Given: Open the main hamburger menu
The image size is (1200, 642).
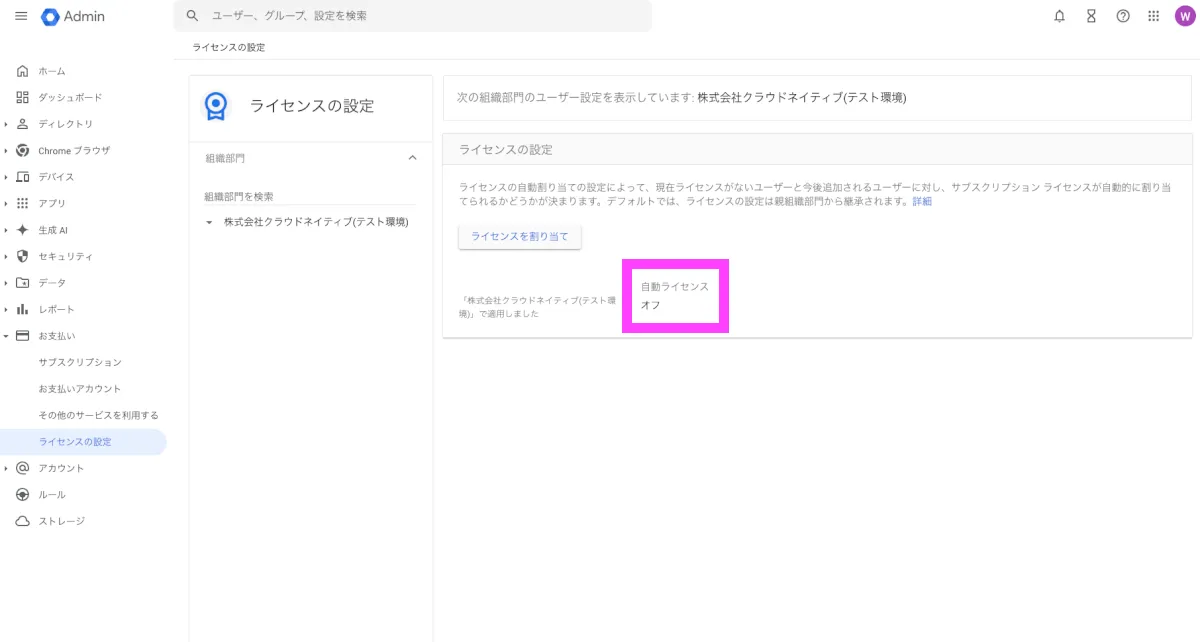Looking at the screenshot, I should point(21,16).
